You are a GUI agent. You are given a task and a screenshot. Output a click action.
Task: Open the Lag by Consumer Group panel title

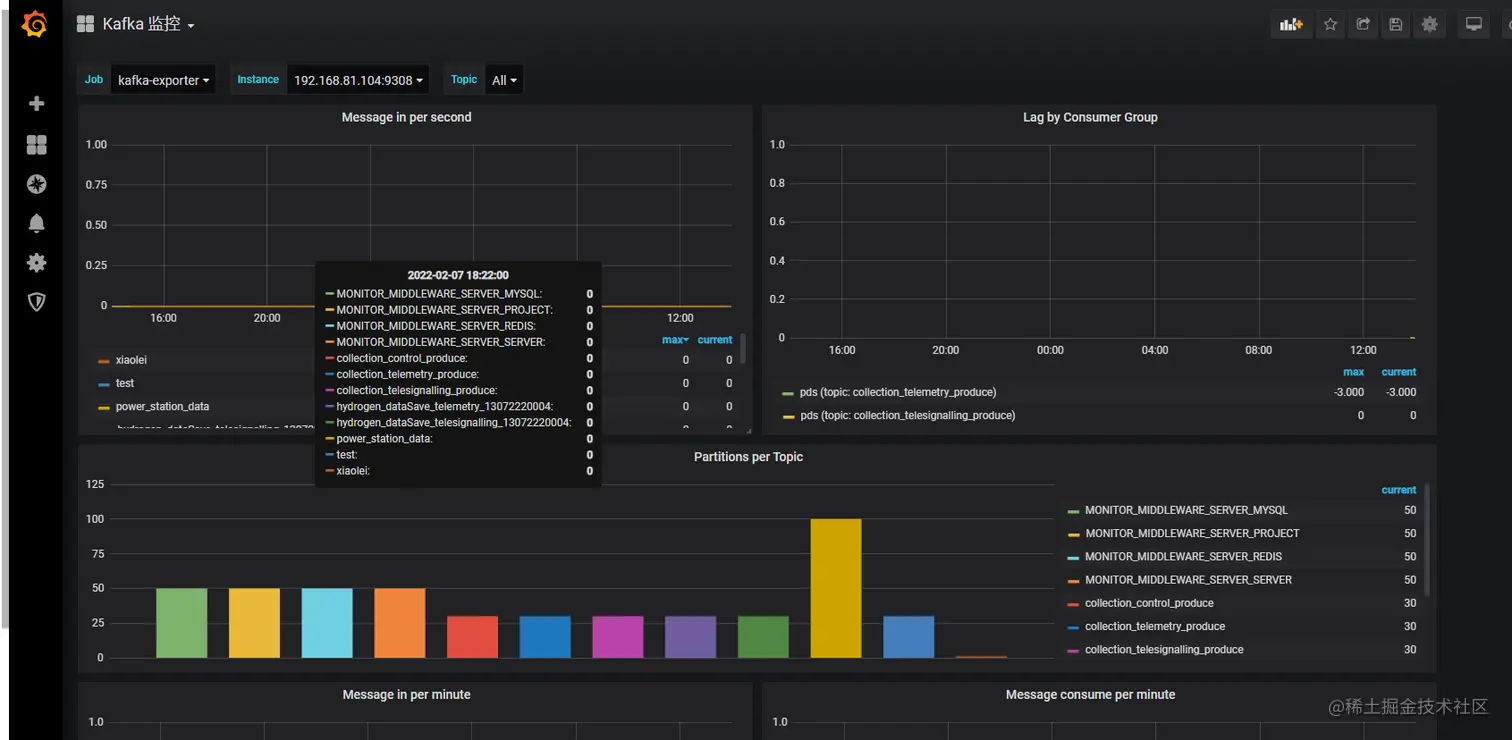click(1090, 117)
